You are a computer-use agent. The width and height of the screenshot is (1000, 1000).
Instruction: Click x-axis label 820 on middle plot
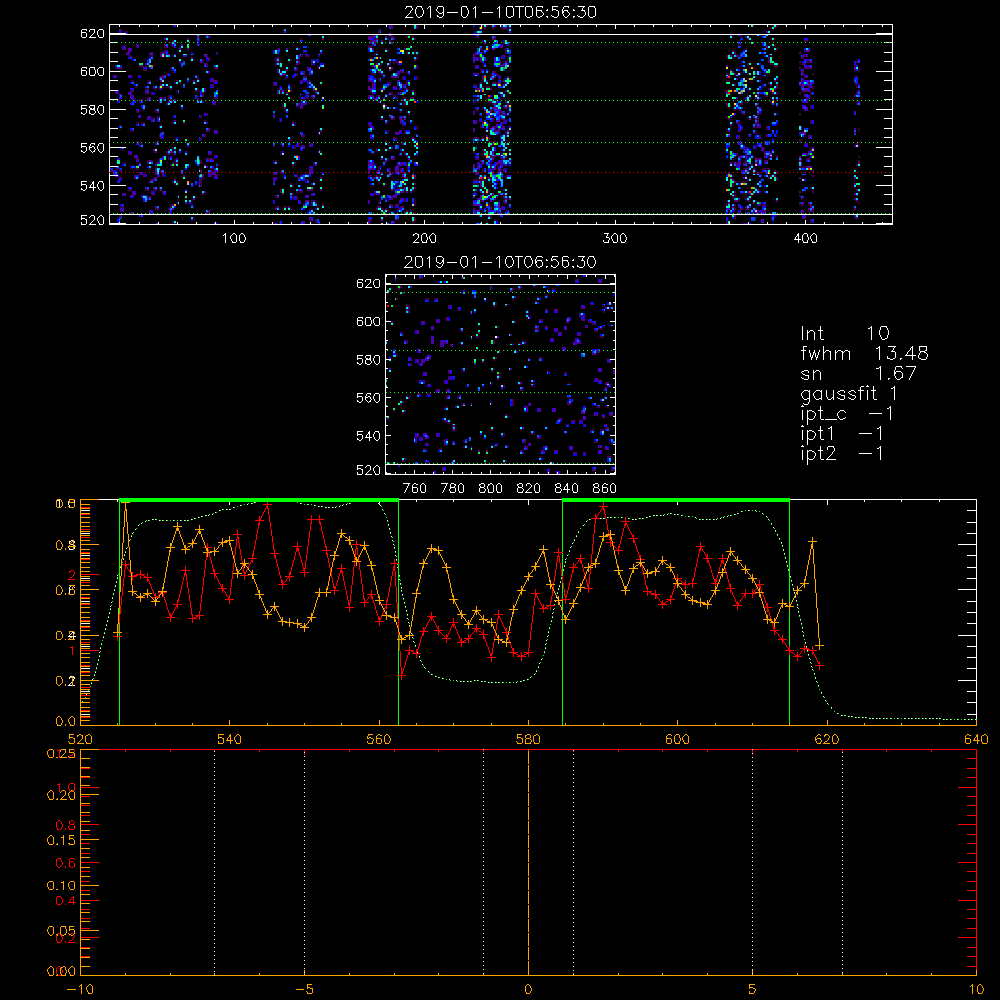click(x=528, y=489)
